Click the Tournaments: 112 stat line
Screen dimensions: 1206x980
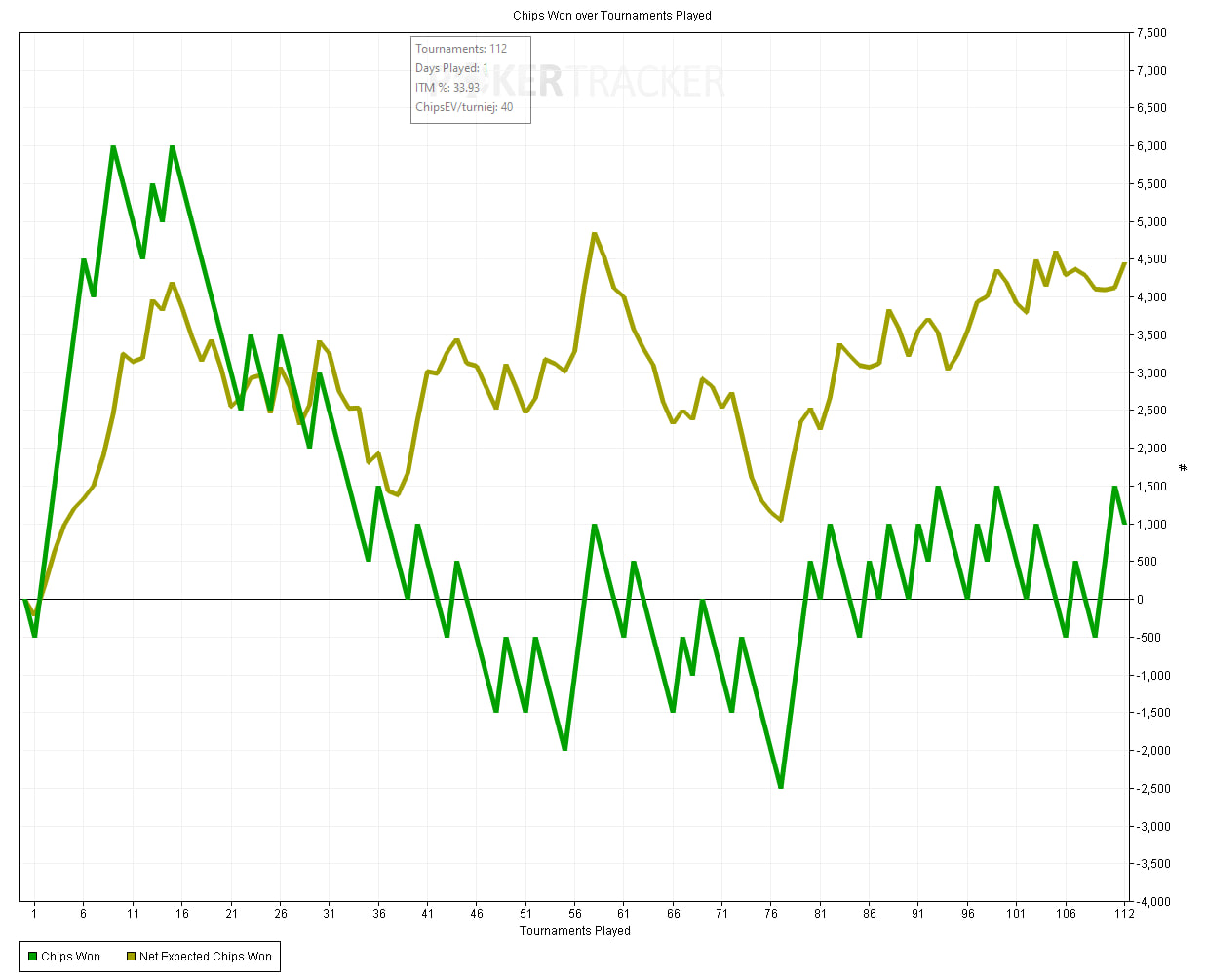(x=461, y=49)
